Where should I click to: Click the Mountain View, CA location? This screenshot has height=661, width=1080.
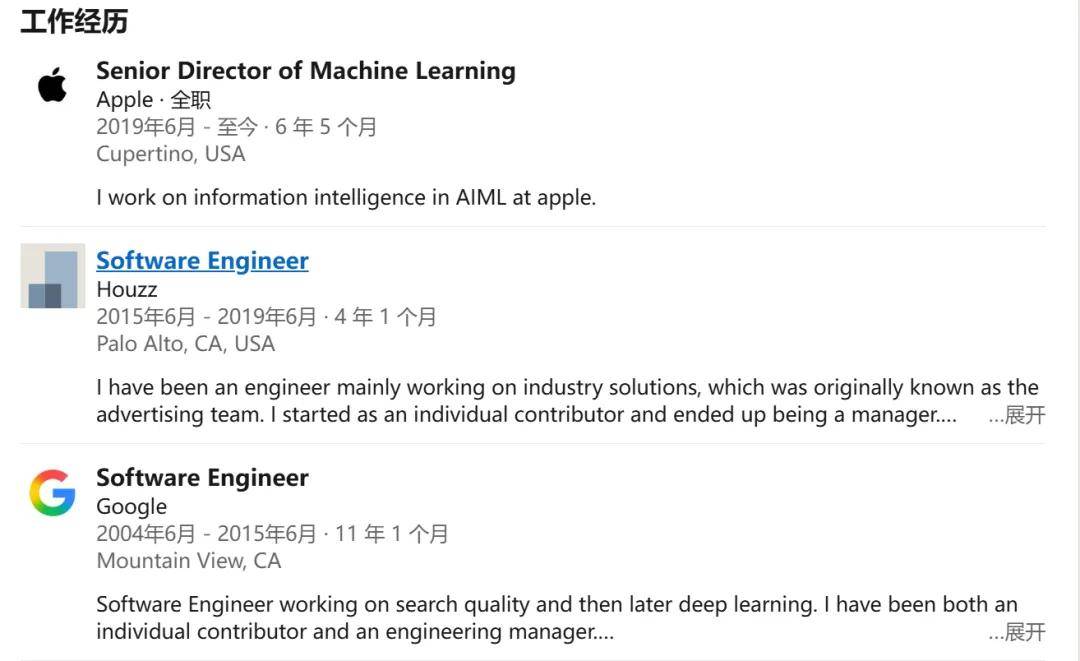pyautogui.click(x=188, y=561)
